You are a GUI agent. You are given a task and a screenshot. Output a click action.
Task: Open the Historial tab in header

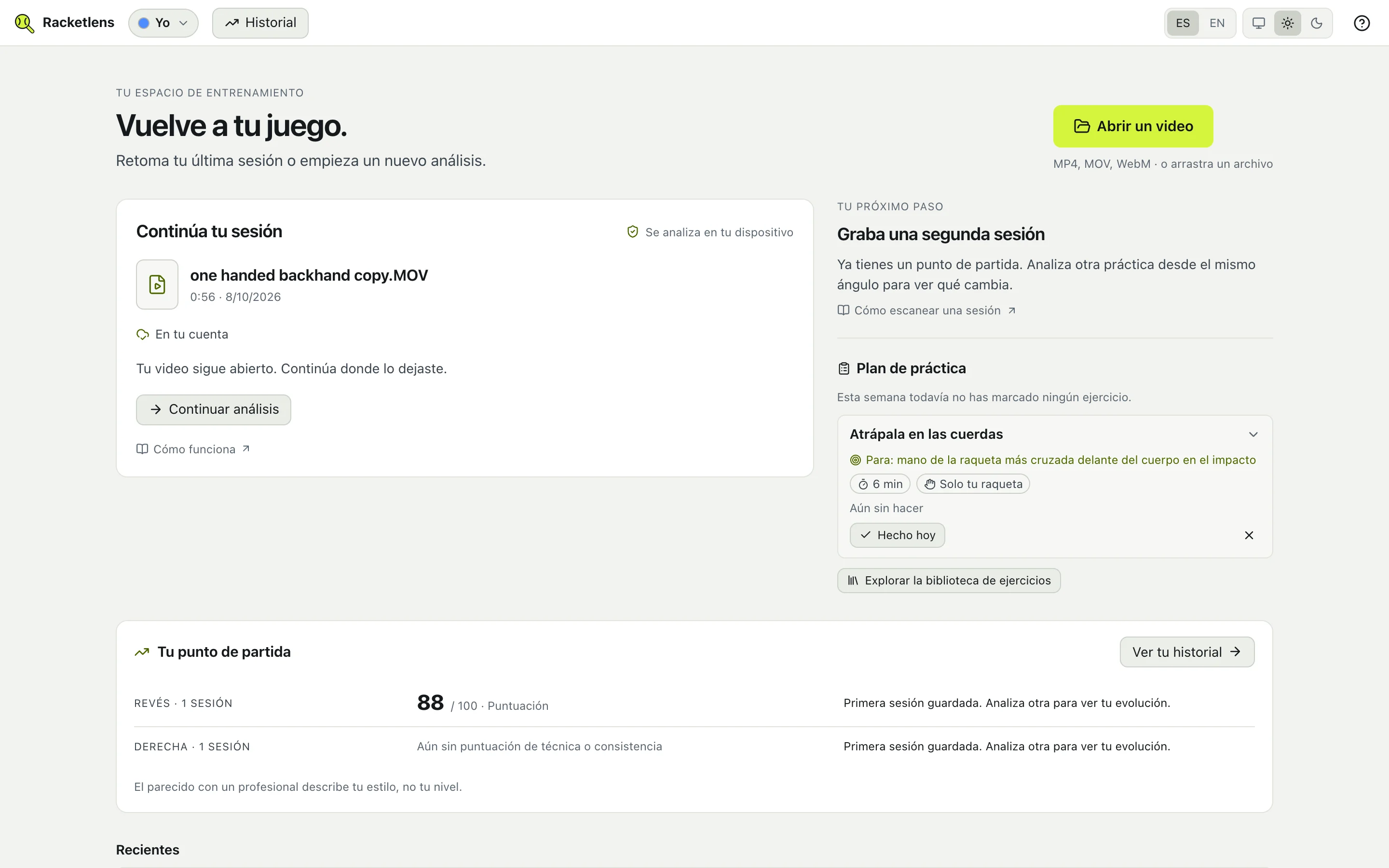(x=260, y=23)
